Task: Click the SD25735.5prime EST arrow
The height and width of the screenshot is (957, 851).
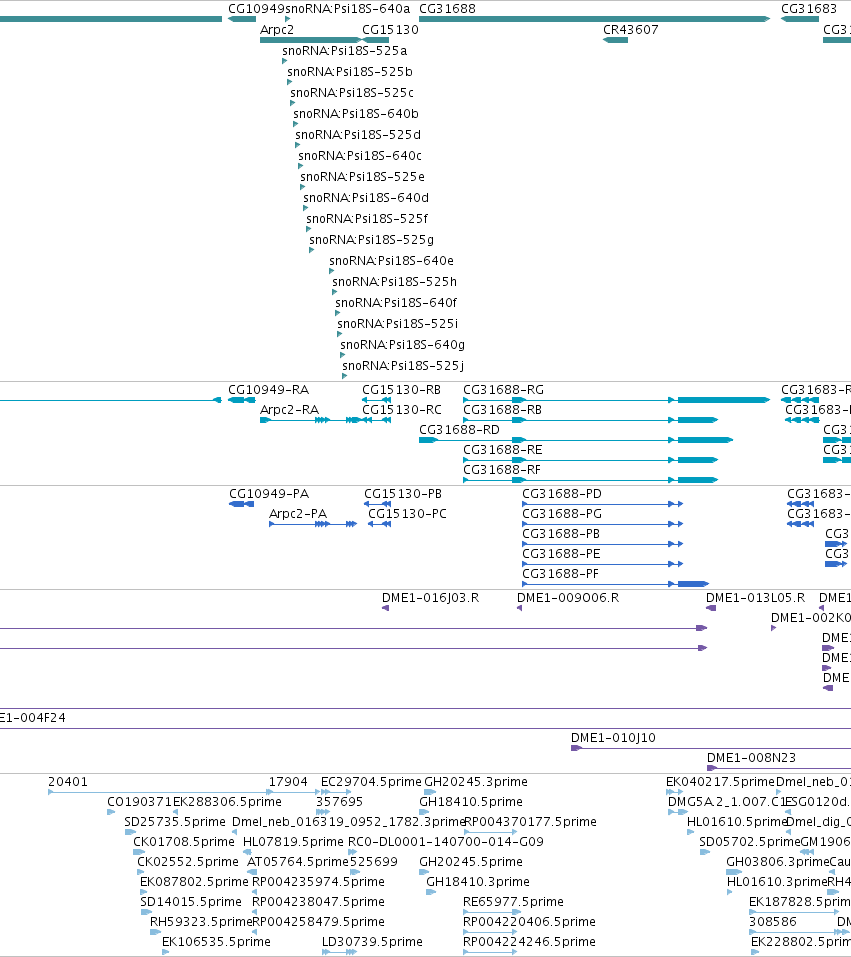Action: click(x=130, y=832)
